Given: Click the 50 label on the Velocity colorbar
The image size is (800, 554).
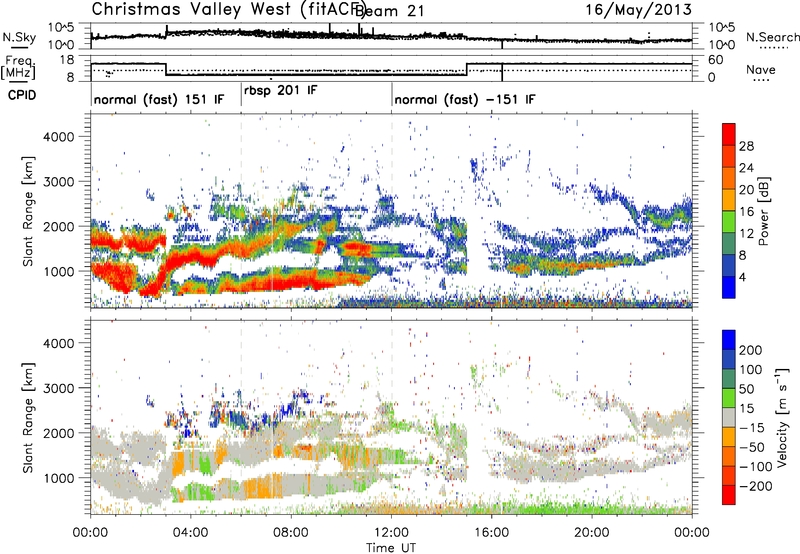Looking at the screenshot, I should [746, 389].
